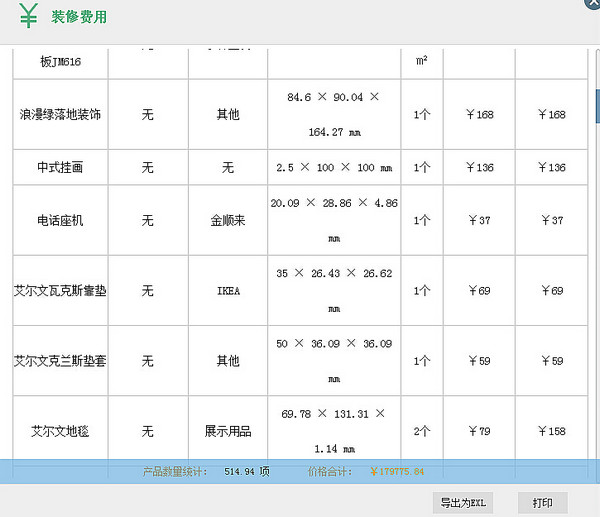This screenshot has width=600, height=517.
Task: Click the 2.5 × 100 × 100 mm size
Action: click(334, 167)
